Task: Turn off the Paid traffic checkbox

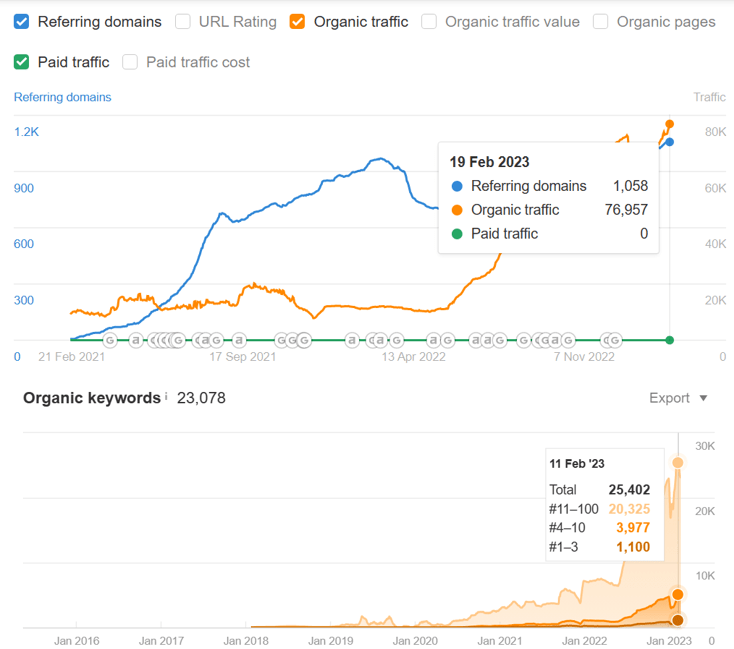Action: 22,62
